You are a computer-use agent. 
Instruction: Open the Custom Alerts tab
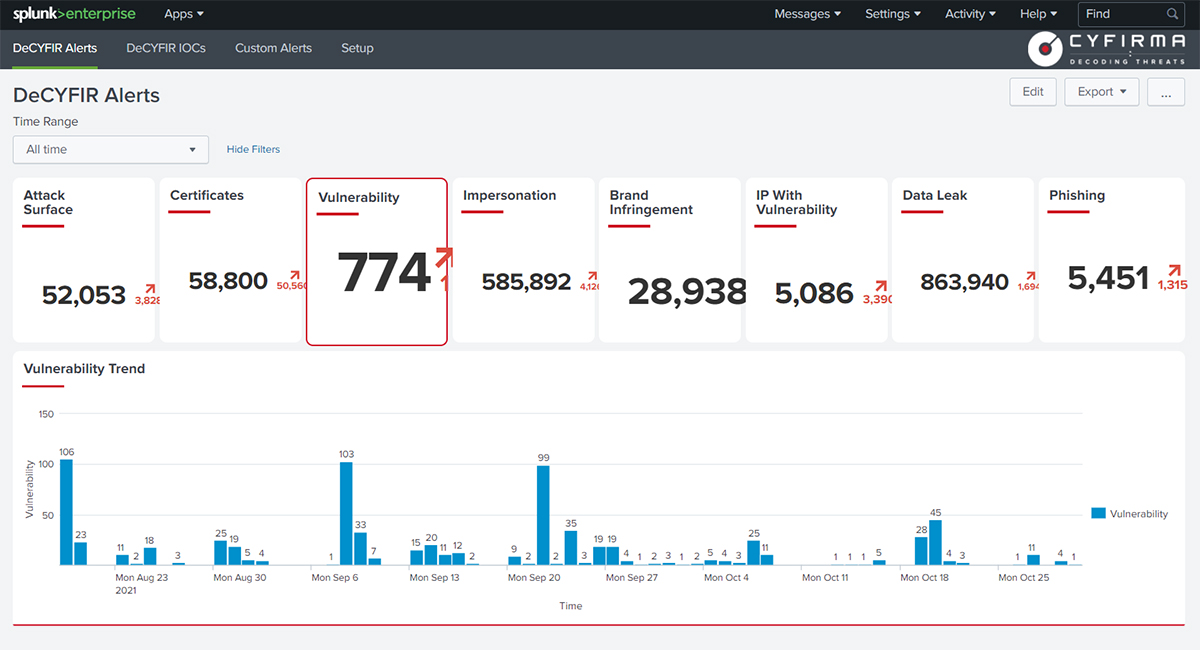pyautogui.click(x=273, y=48)
